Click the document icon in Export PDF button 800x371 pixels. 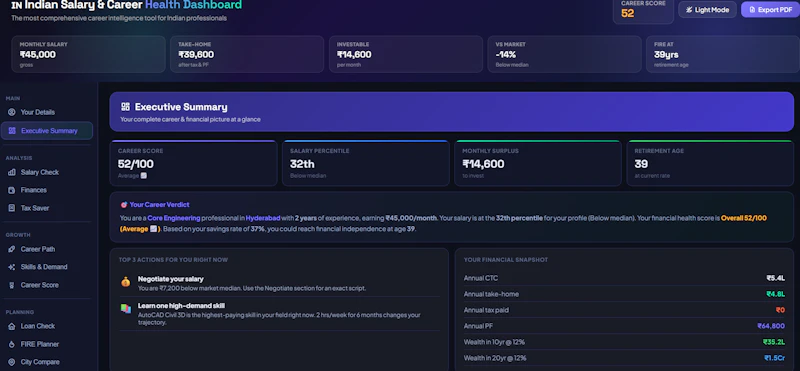(752, 10)
